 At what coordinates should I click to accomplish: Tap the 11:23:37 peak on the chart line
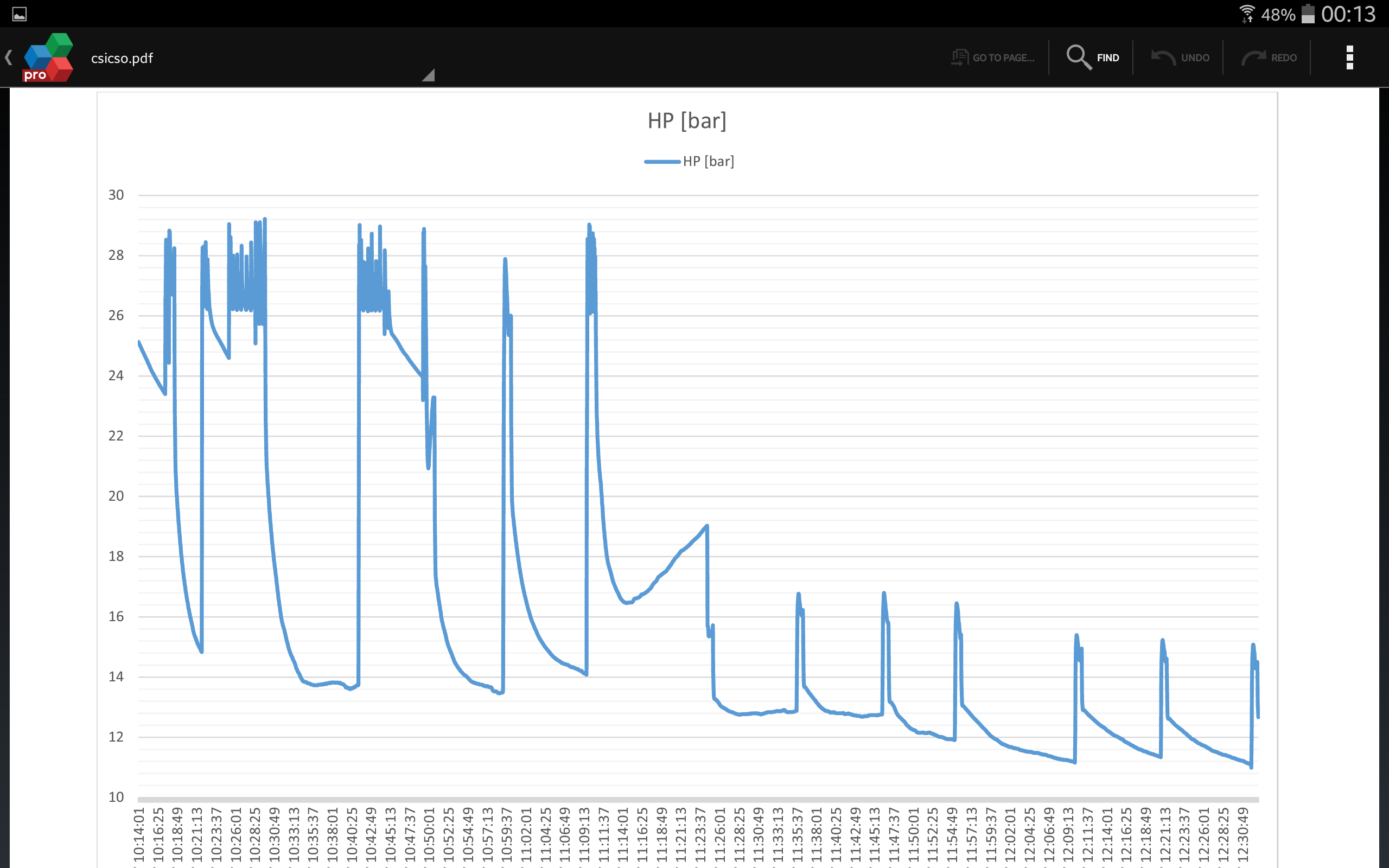(706, 526)
